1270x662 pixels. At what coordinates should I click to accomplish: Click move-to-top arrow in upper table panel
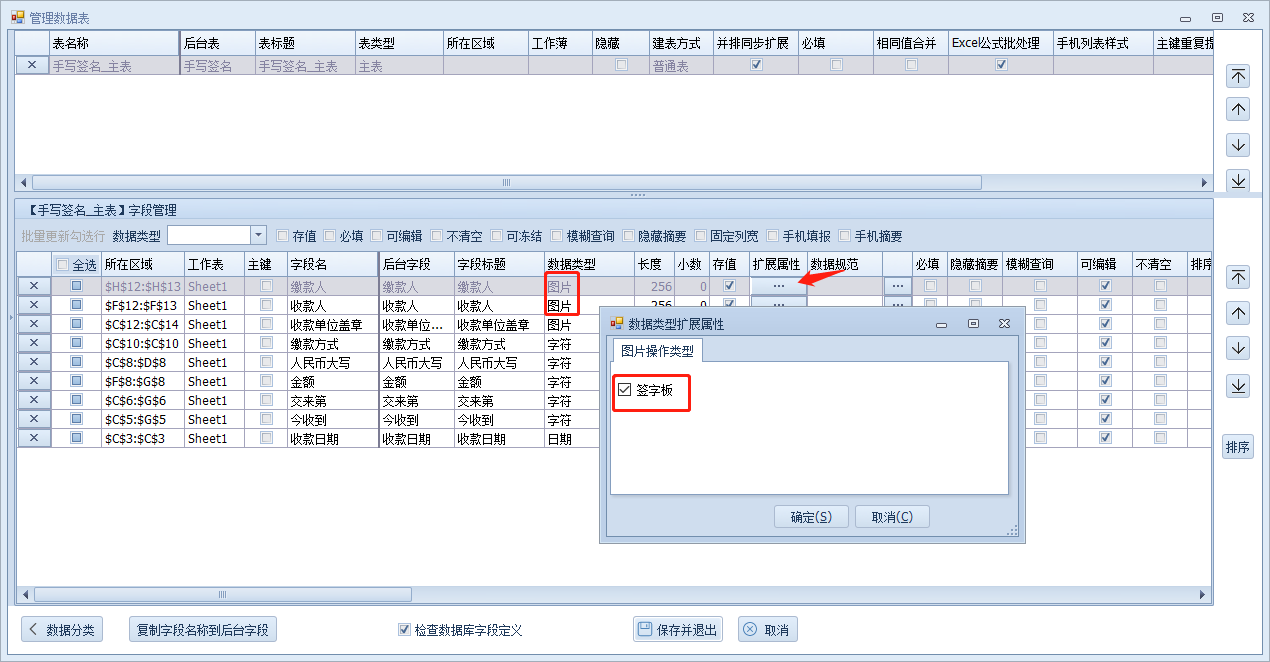point(1238,76)
